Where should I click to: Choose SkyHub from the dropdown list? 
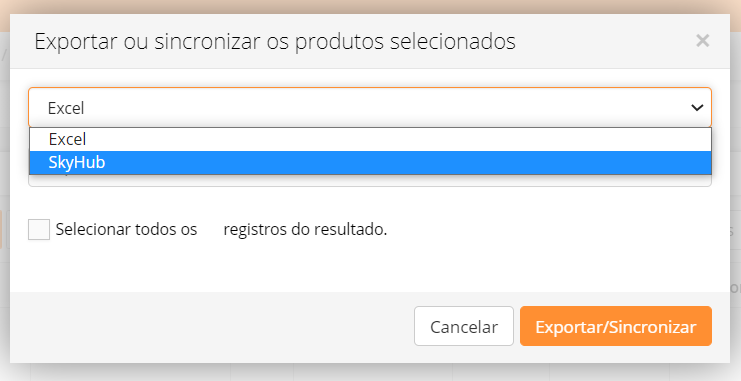click(x=370, y=163)
